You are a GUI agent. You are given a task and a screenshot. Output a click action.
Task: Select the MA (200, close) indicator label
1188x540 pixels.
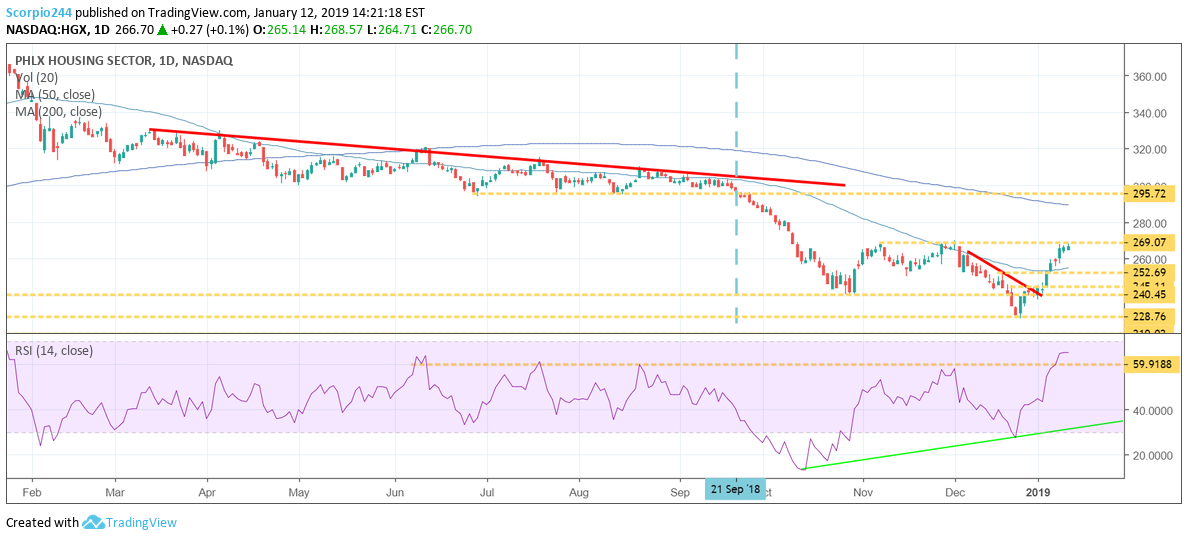tap(59, 112)
